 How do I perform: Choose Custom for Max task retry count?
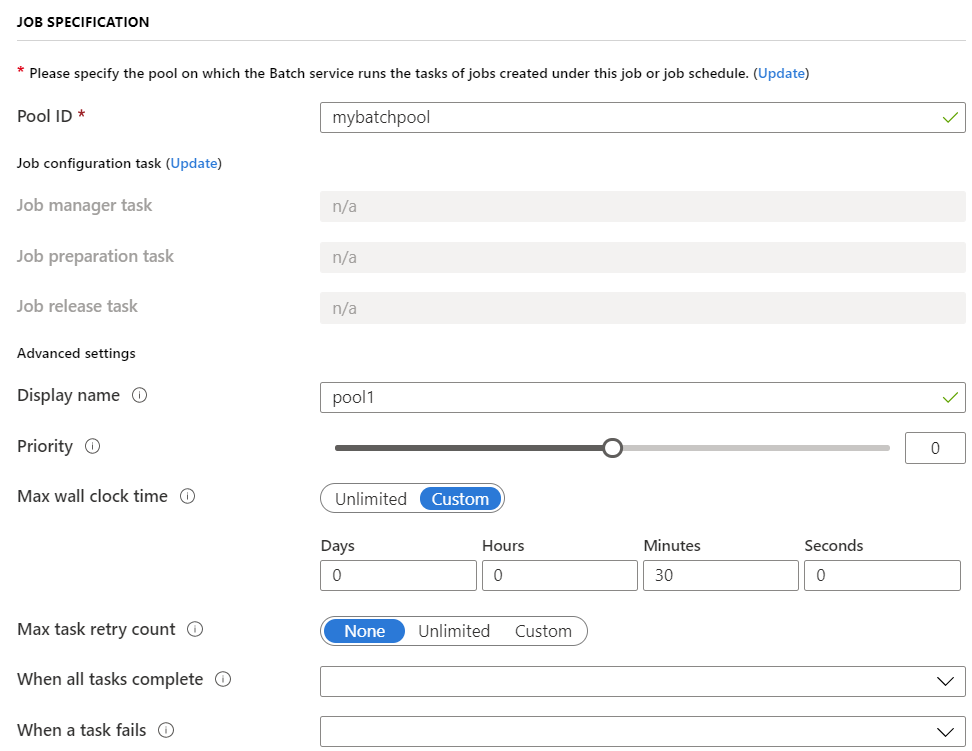point(543,631)
